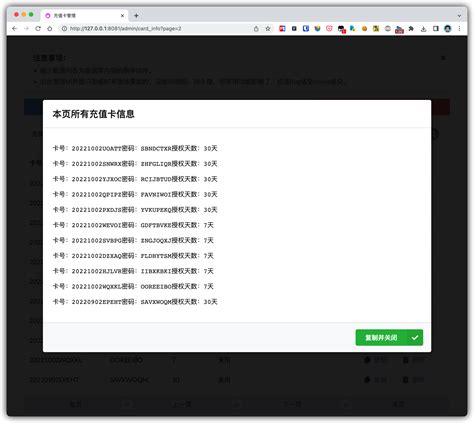Viewport: 474px width, 423px height.
Task: Click the share page icon
Action: tap(256, 29)
